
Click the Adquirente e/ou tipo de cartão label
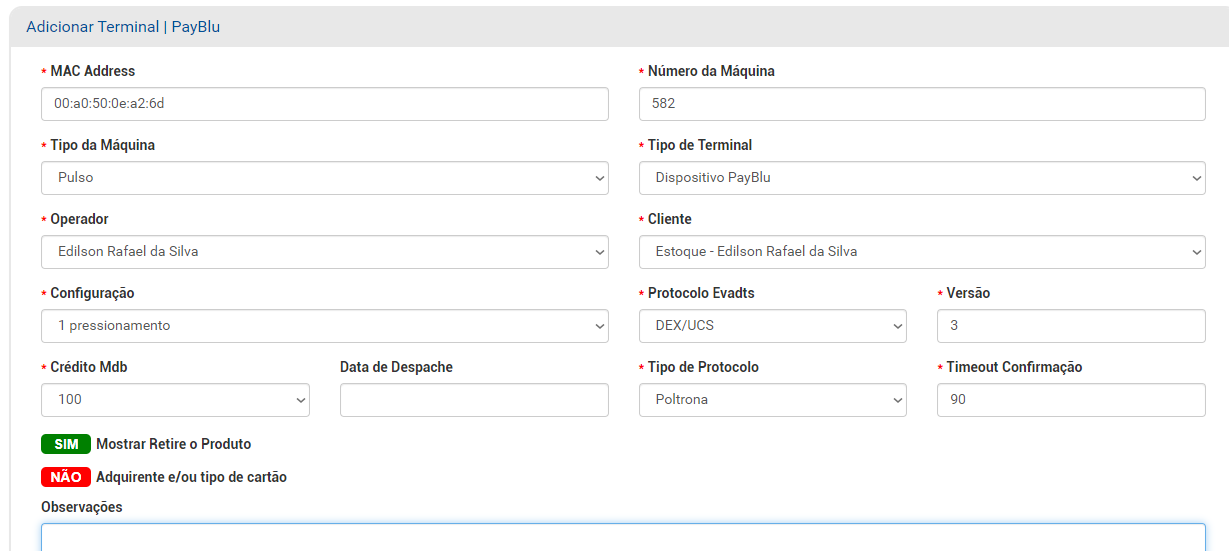(192, 477)
